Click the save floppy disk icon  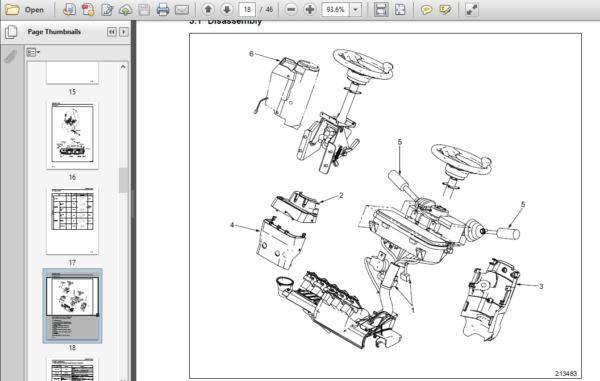point(144,10)
